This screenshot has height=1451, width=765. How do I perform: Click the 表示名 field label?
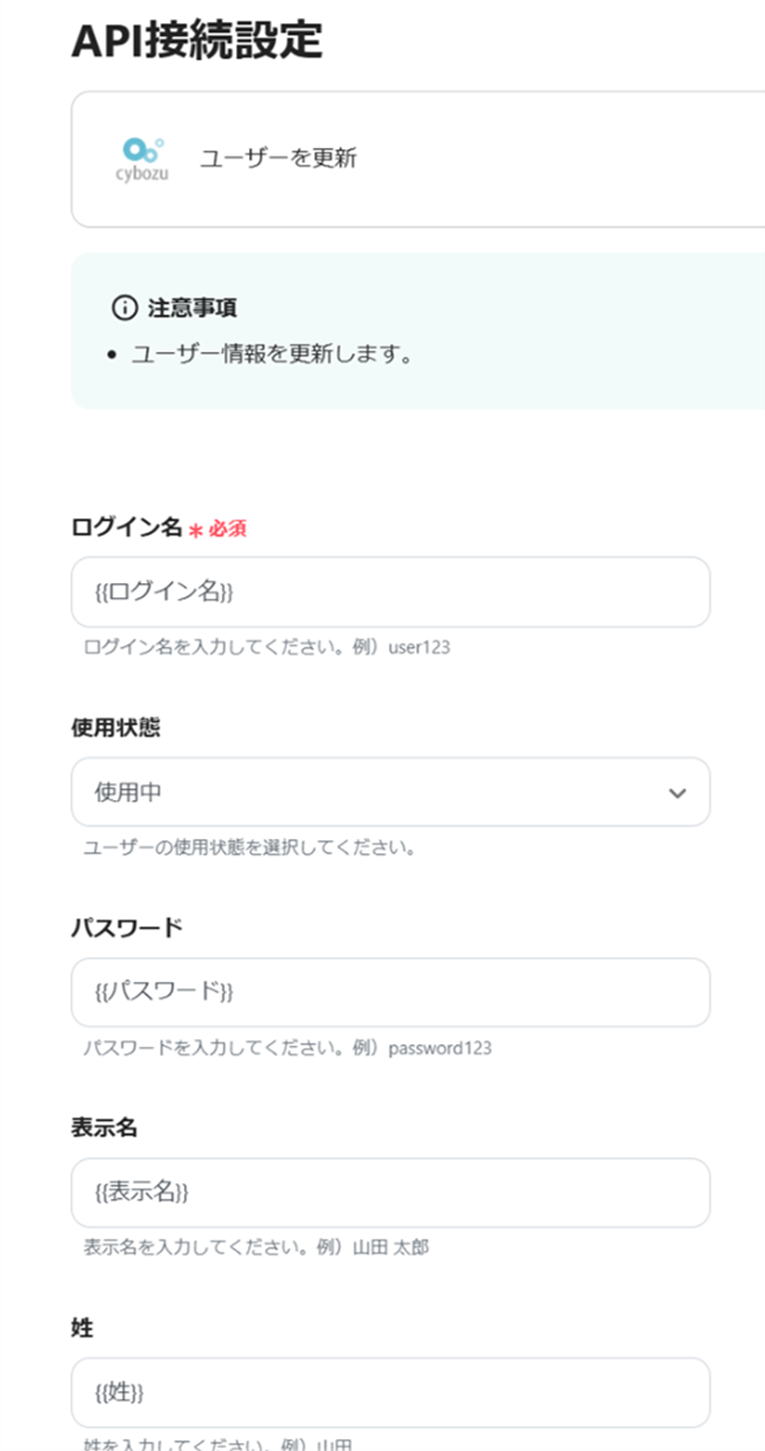[104, 1128]
